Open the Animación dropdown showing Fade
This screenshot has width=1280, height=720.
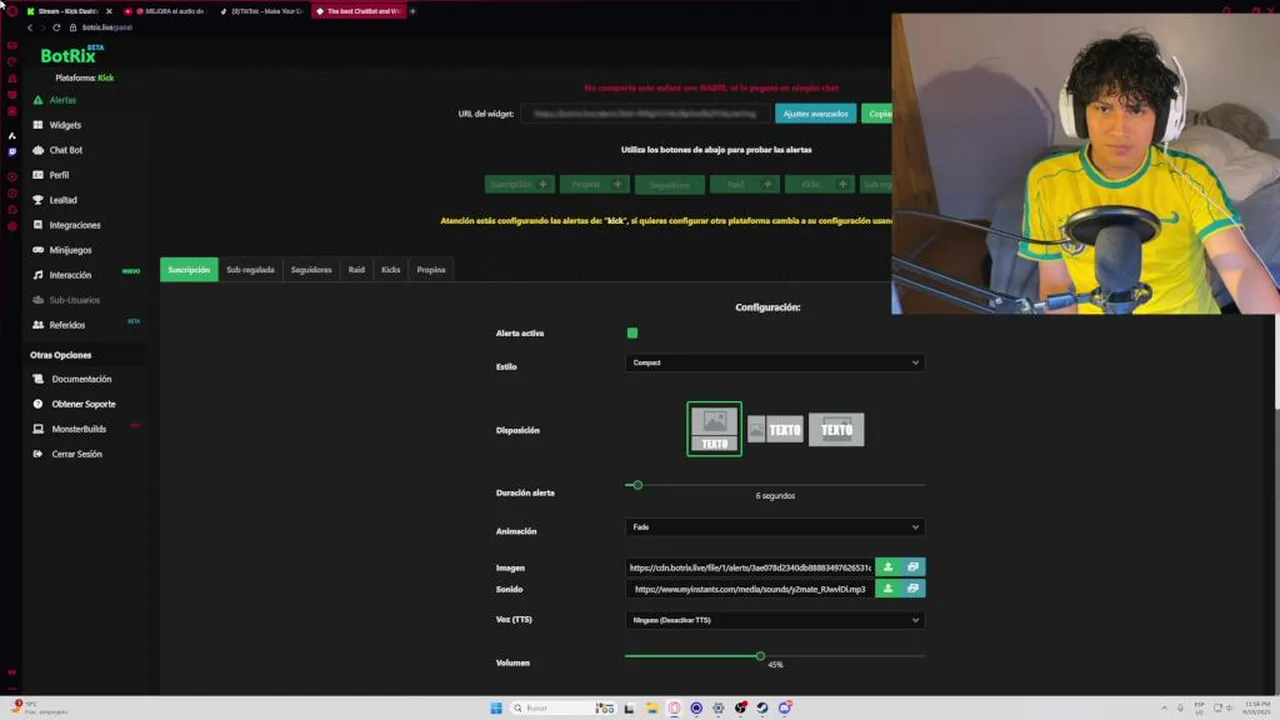tap(775, 527)
